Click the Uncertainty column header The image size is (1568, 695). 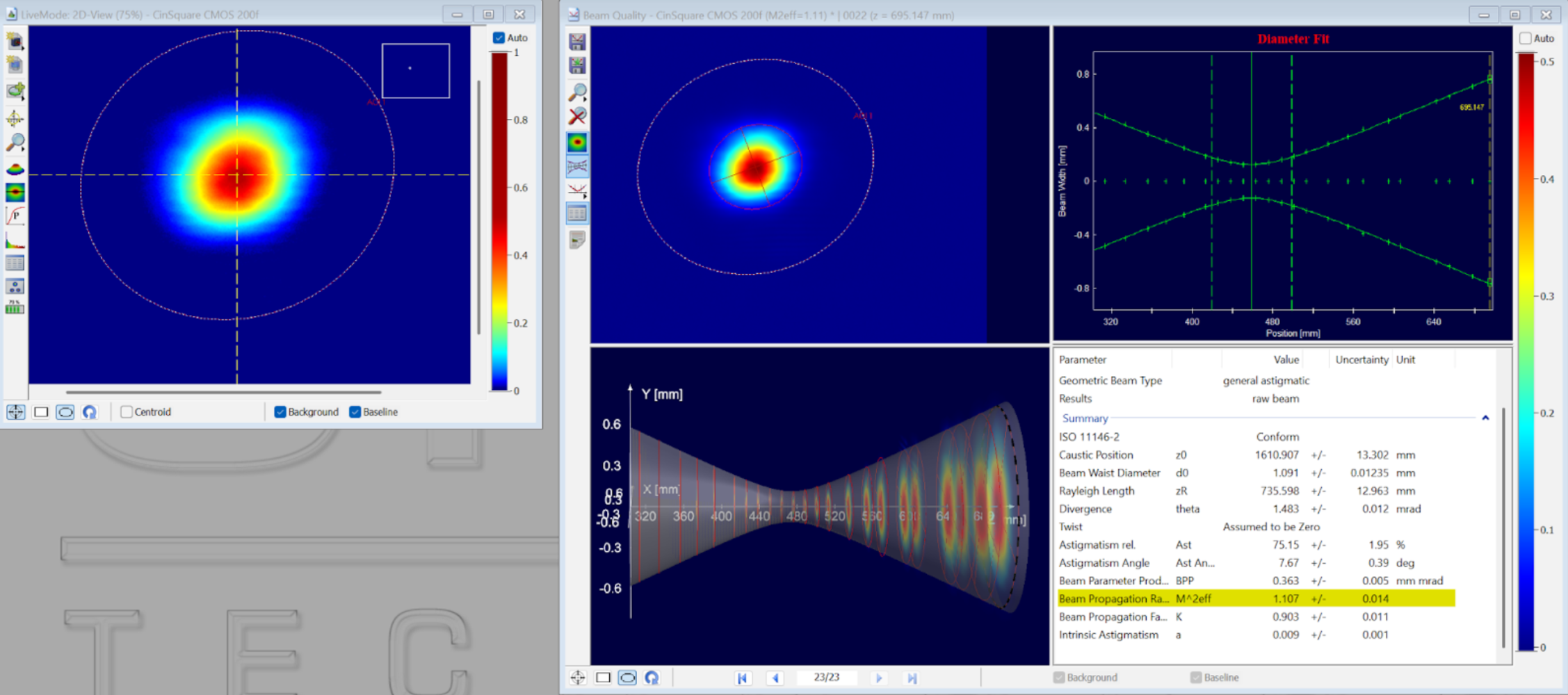(x=1361, y=359)
